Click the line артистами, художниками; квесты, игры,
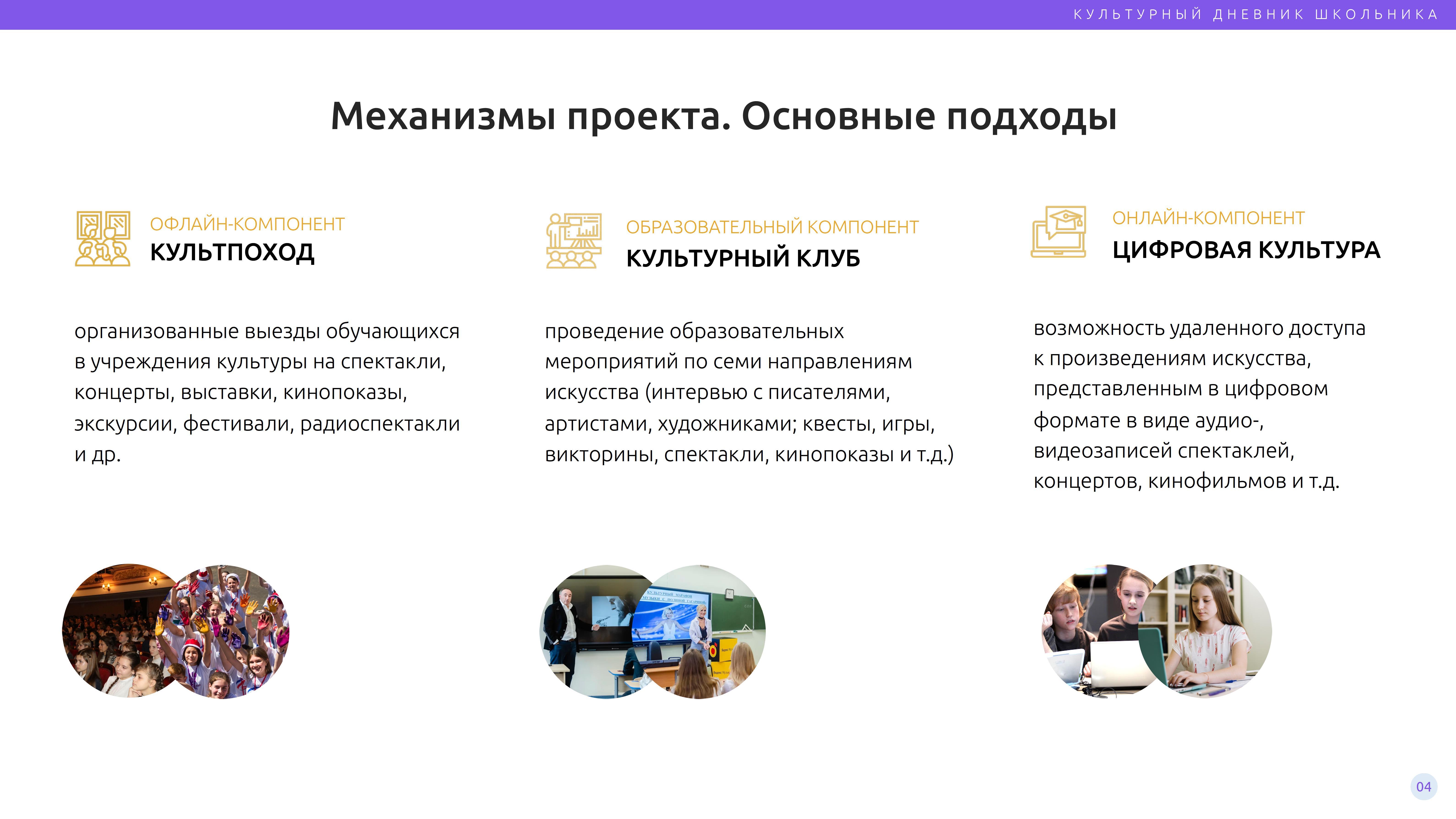The image size is (1456, 819). point(740,424)
